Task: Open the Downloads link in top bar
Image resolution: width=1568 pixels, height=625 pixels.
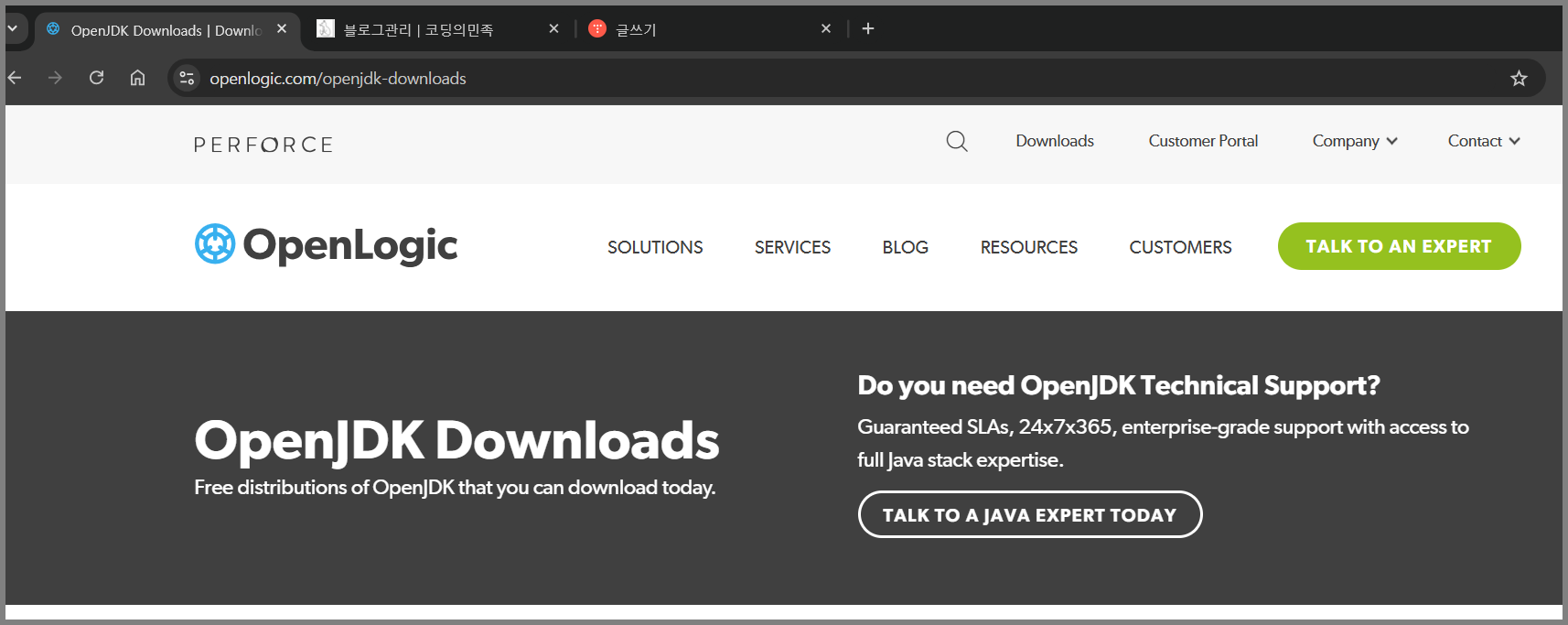Action: (x=1055, y=141)
